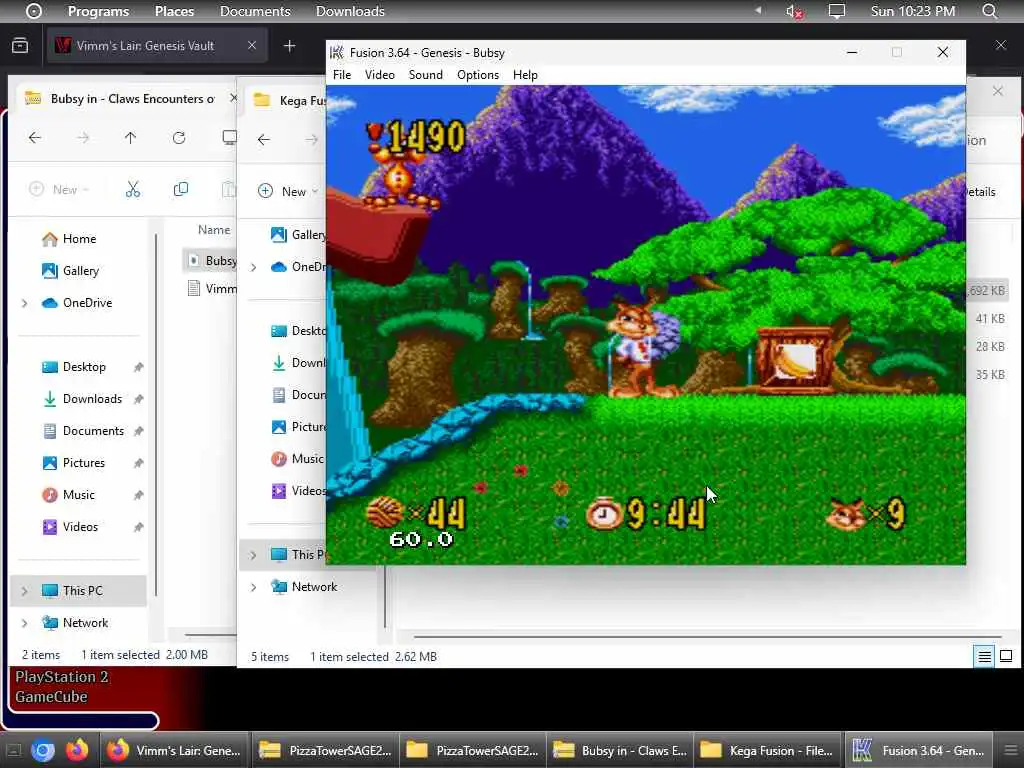The image size is (1024, 768).
Task: Expand This PC in Bubsy Explorer sidebar
Action: pos(25,591)
